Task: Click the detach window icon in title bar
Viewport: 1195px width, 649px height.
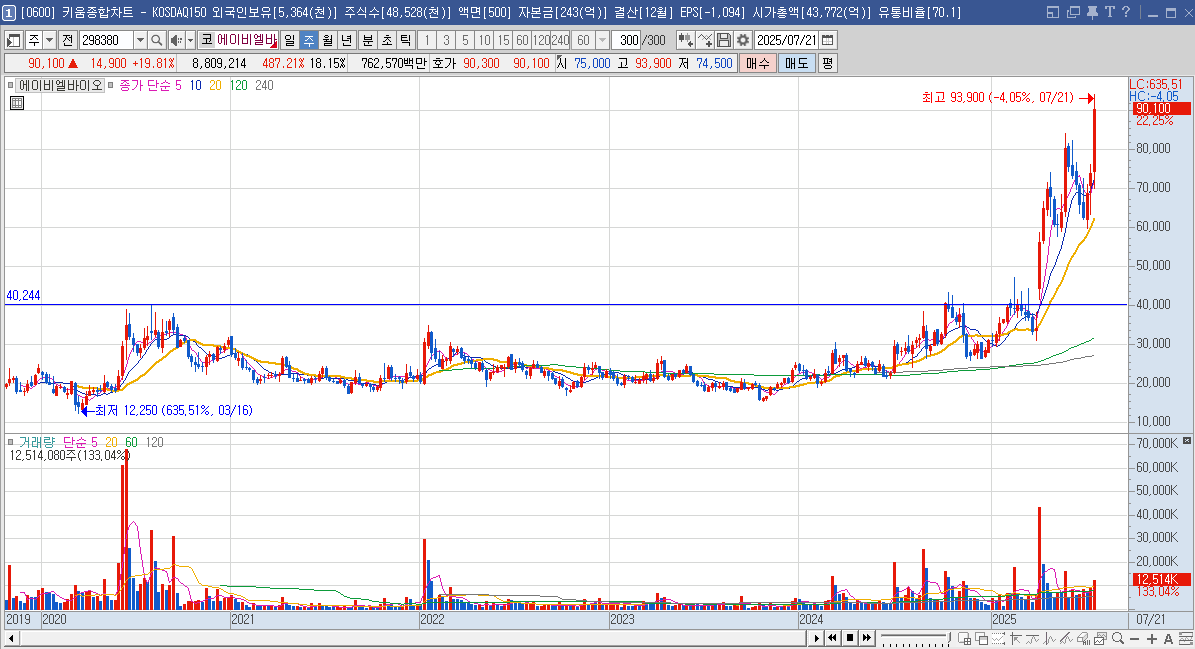Action: point(1073,12)
